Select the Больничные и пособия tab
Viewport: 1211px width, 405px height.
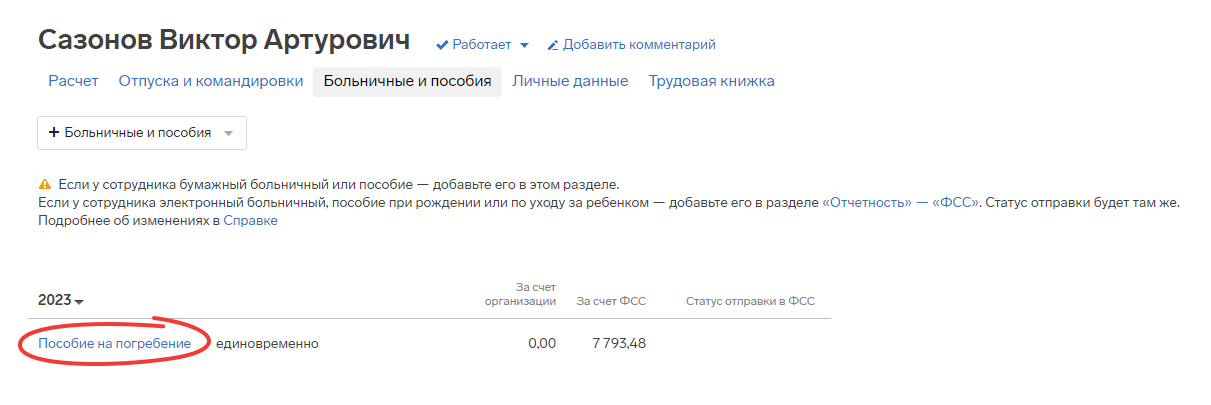407,81
